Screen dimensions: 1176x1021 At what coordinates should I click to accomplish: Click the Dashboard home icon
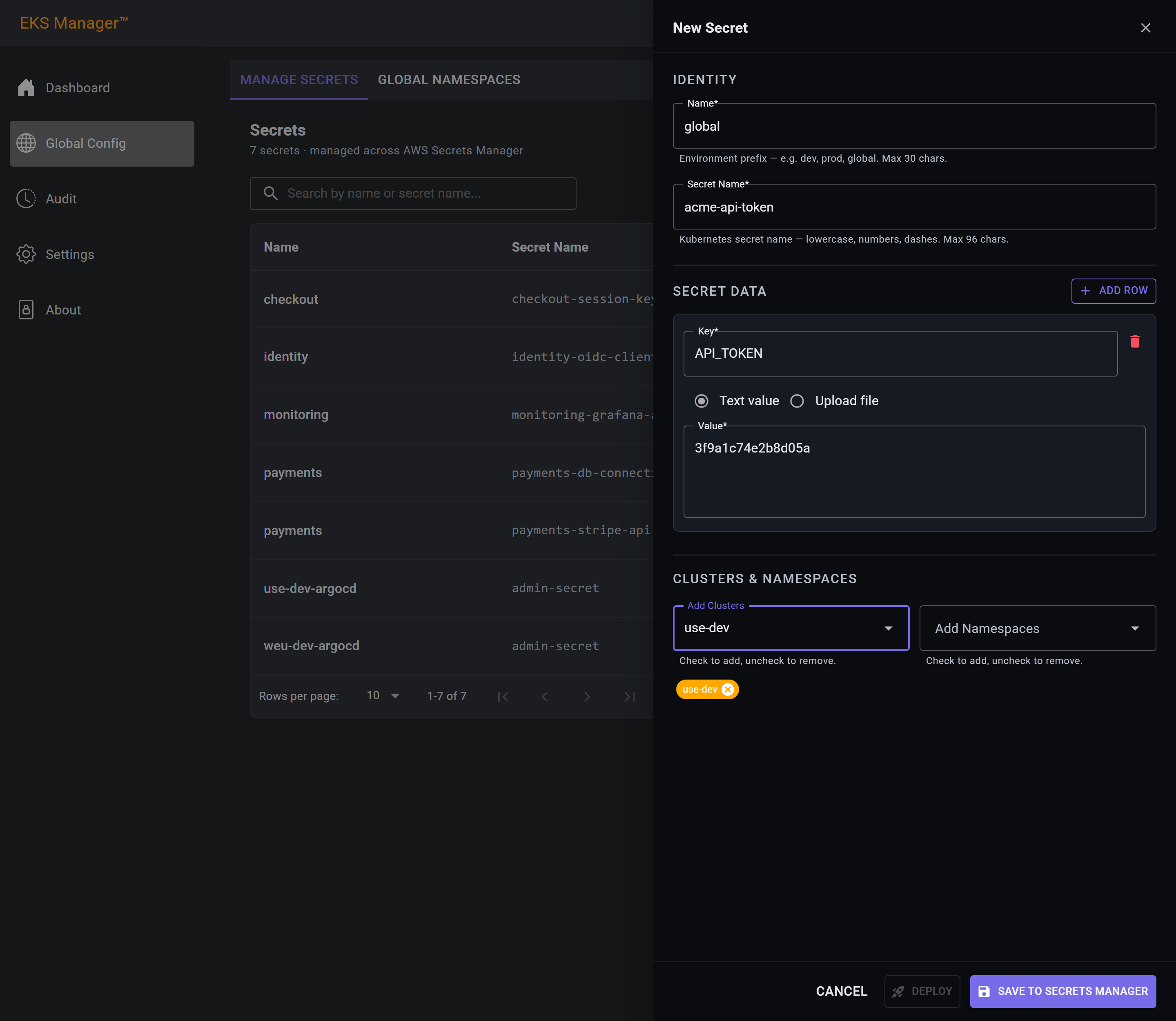coord(26,87)
